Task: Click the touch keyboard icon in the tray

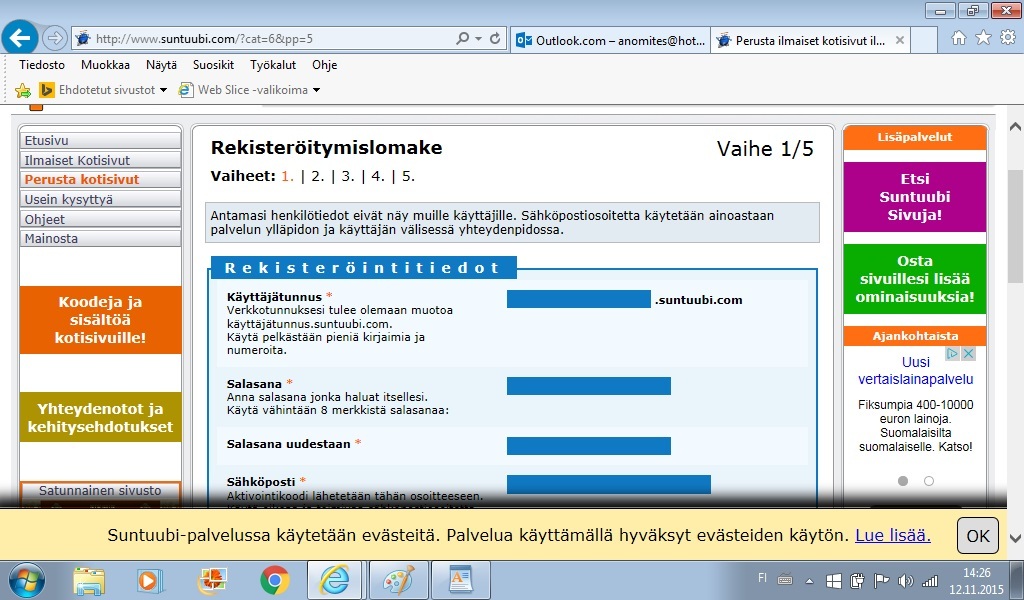Action: click(785, 579)
